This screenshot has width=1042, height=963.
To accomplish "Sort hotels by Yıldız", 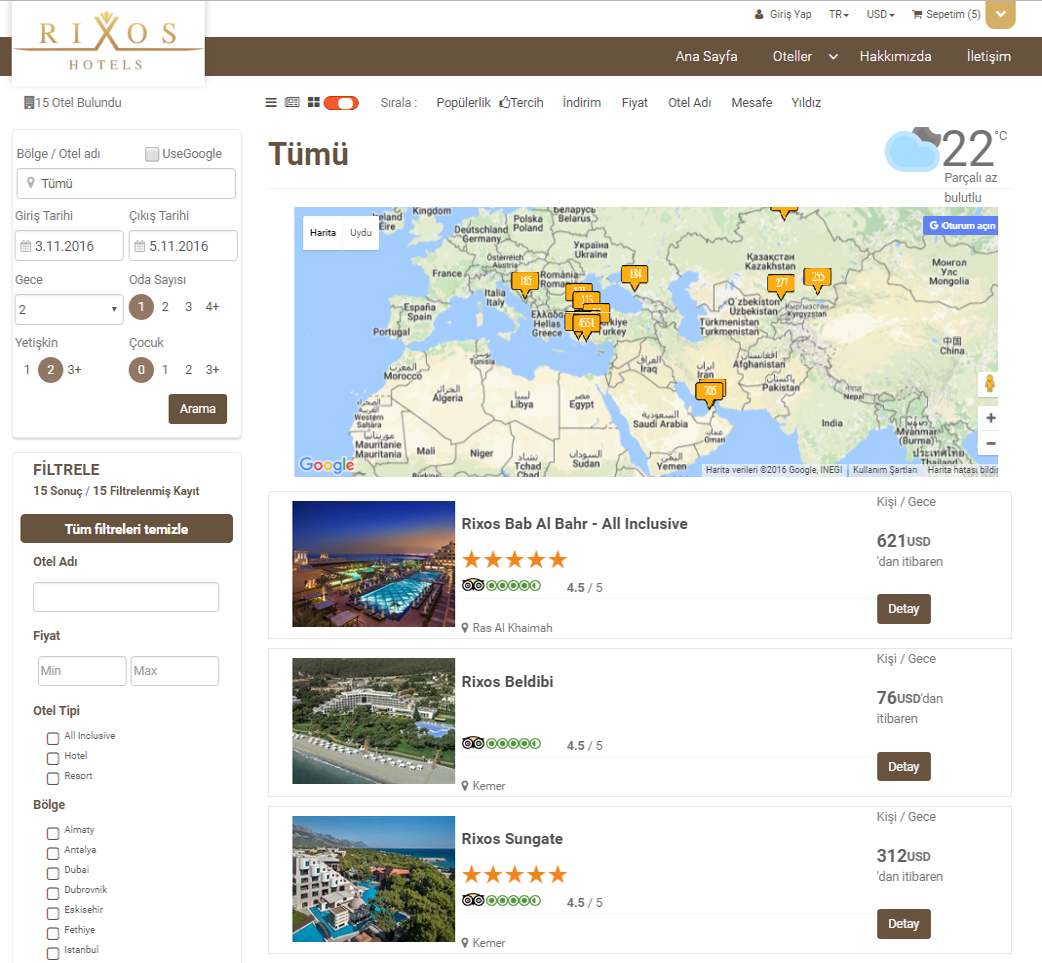I will coord(806,102).
